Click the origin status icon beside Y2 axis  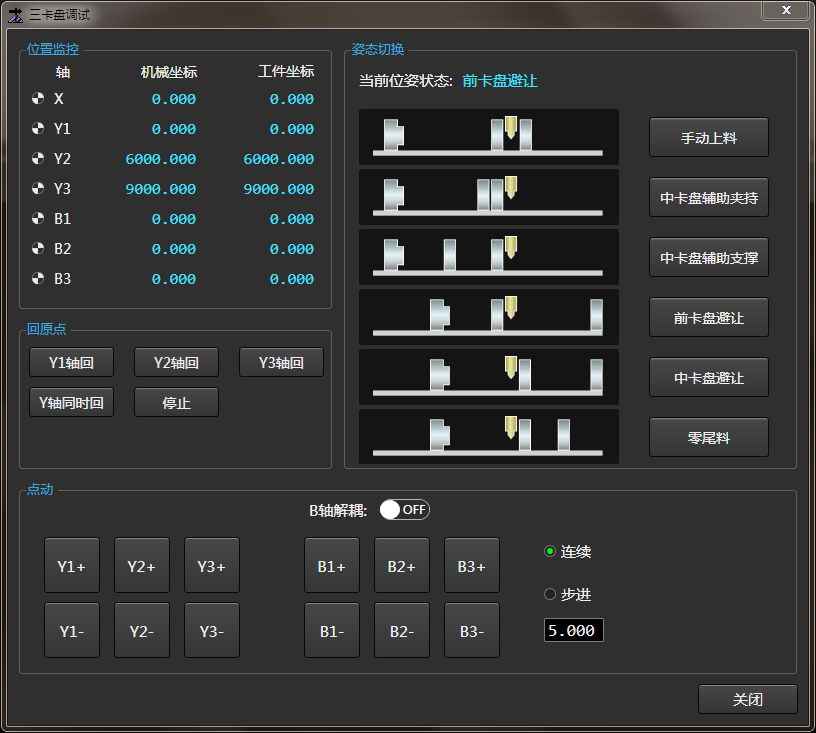pyautogui.click(x=38, y=159)
